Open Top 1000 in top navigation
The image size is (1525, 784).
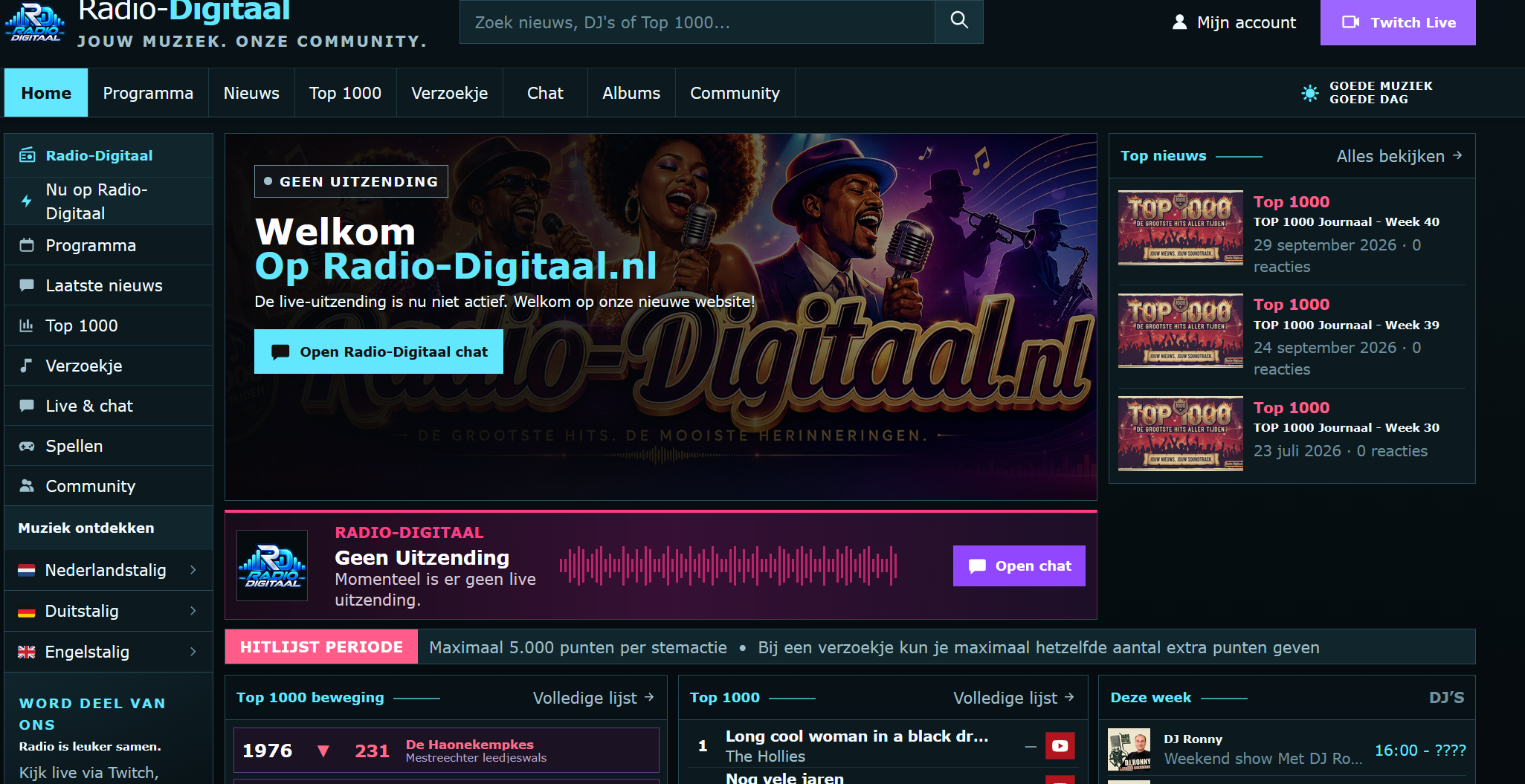345,93
